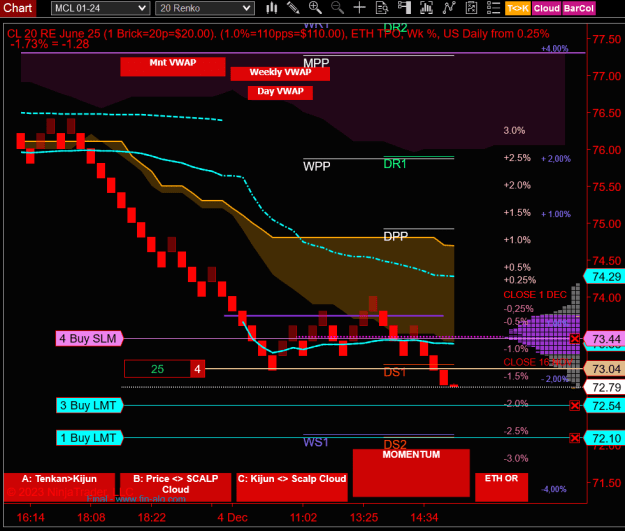Click the 72.10 order price marker
625x531 pixels.
[605, 438]
